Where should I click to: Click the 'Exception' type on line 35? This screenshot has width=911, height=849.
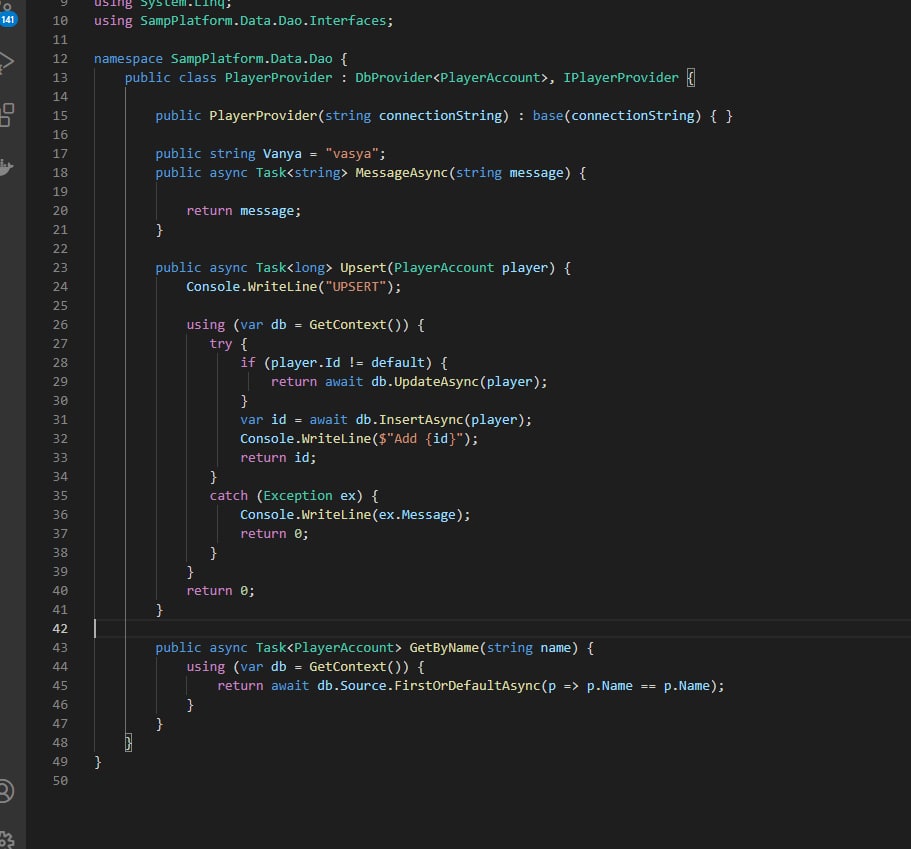coord(298,496)
